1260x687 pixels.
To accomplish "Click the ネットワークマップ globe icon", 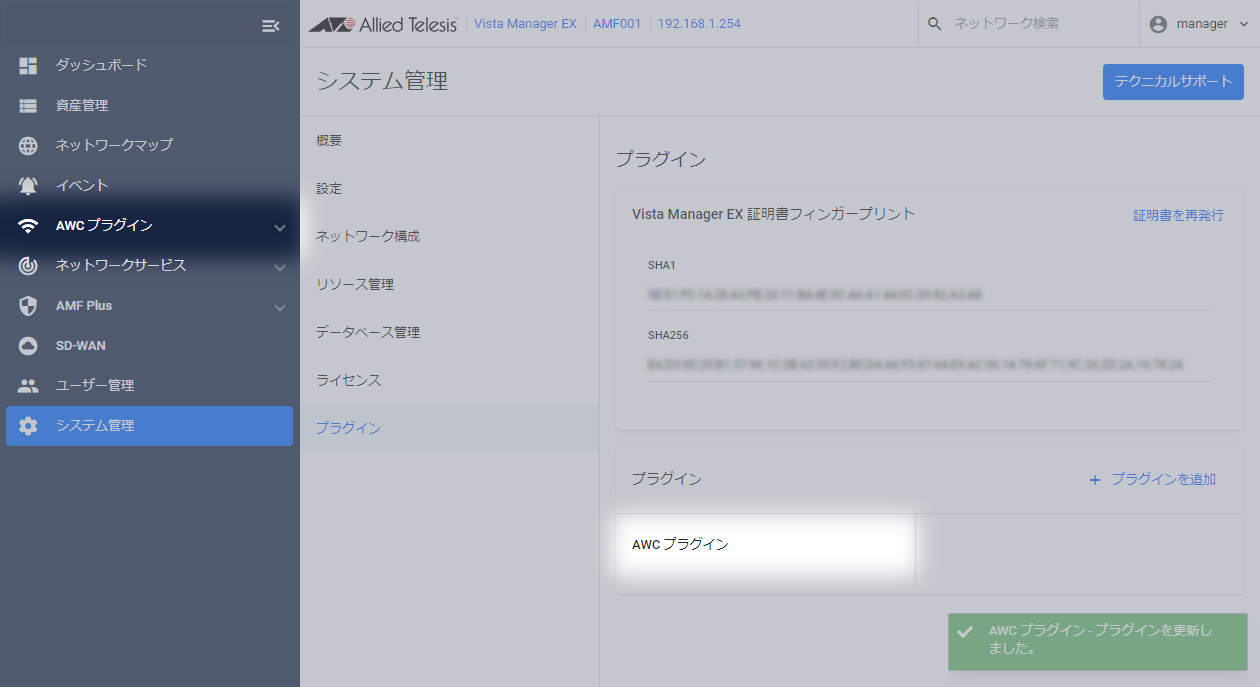I will point(28,145).
